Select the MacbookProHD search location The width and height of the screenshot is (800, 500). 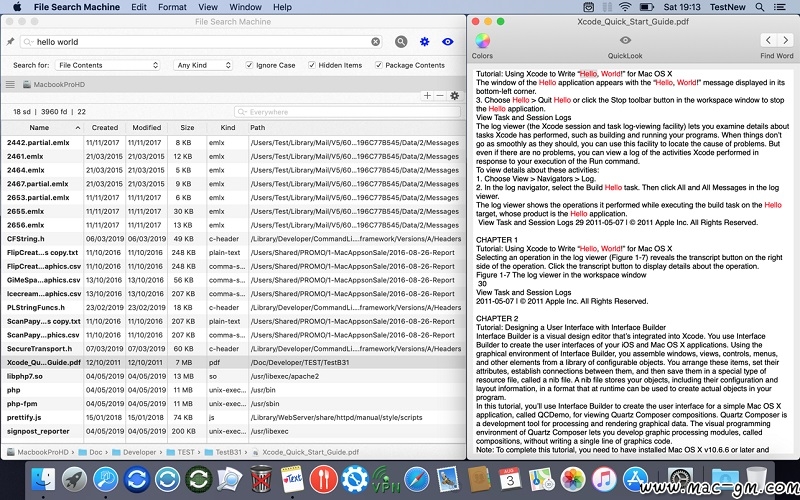54,84
